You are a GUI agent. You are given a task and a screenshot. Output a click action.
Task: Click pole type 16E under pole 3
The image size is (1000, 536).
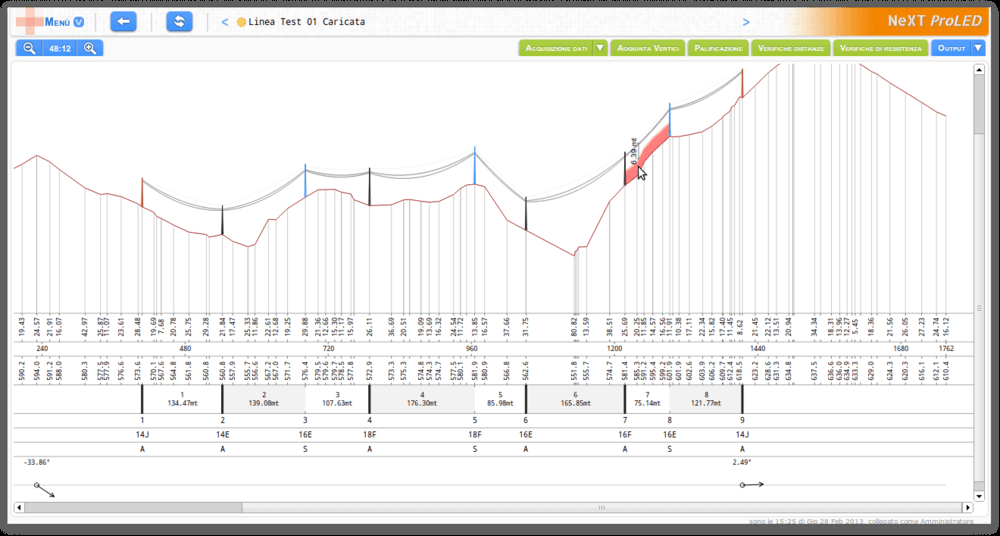[305, 435]
